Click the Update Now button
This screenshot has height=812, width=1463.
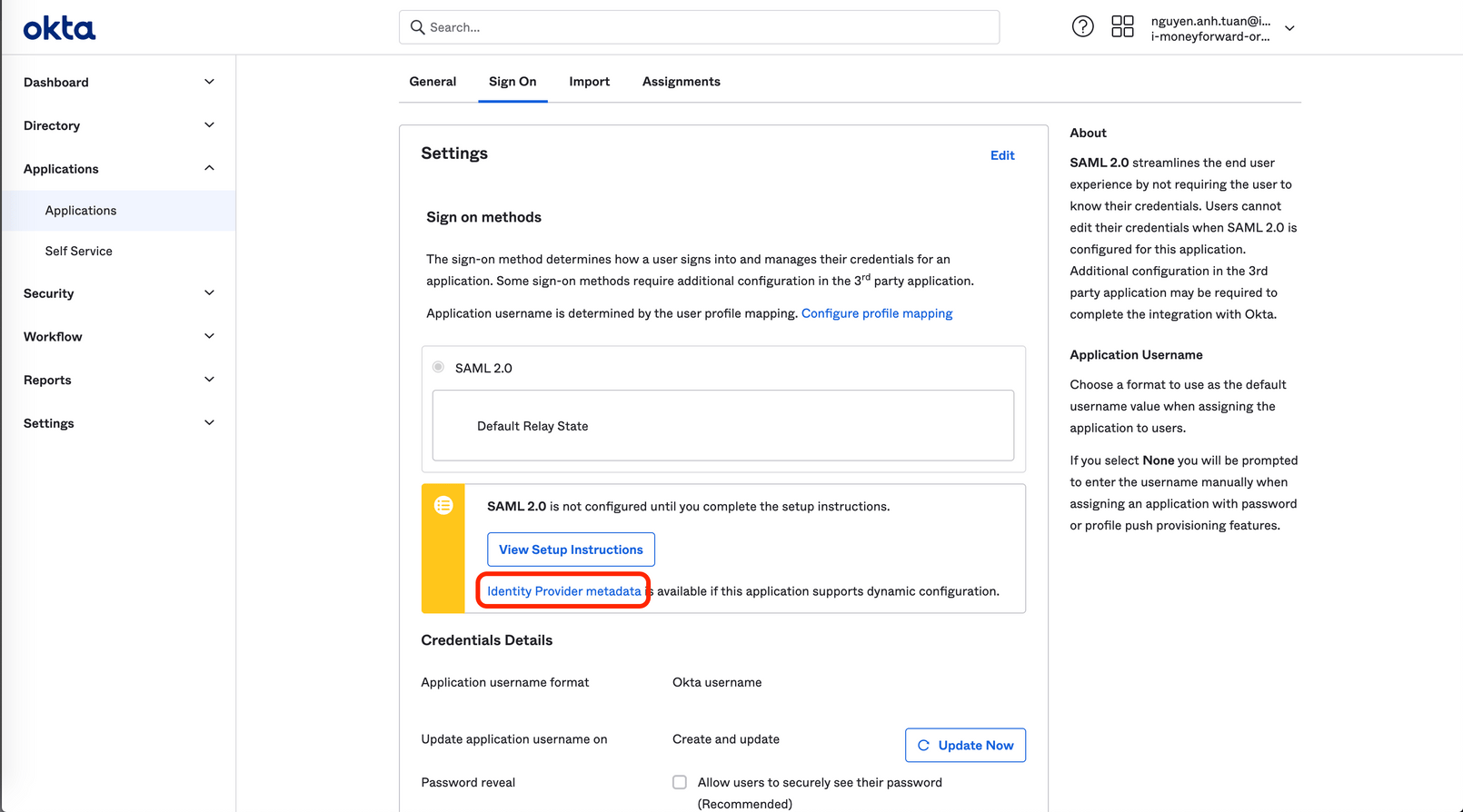965,745
